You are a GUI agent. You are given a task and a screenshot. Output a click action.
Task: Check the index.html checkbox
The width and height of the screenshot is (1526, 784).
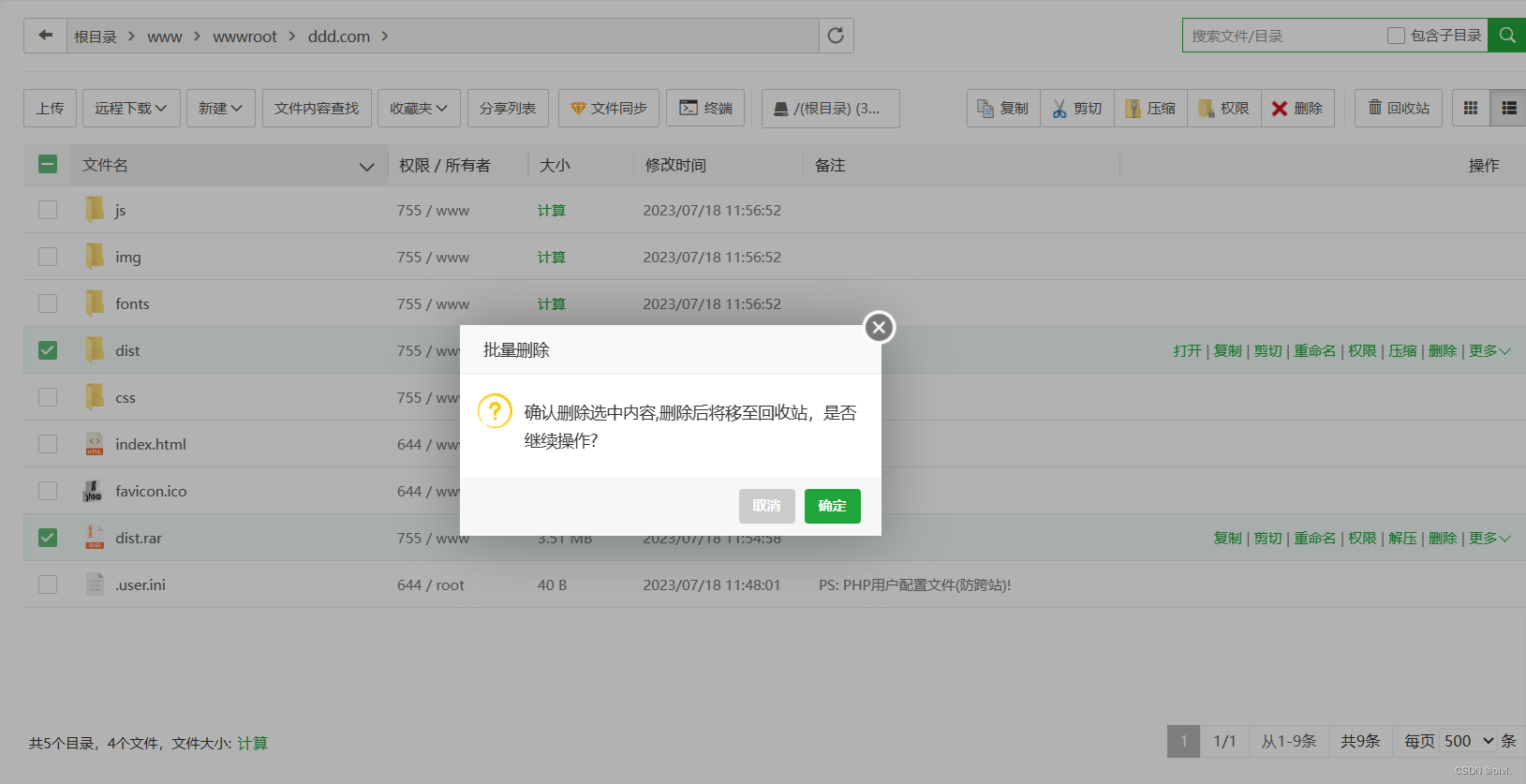point(48,444)
